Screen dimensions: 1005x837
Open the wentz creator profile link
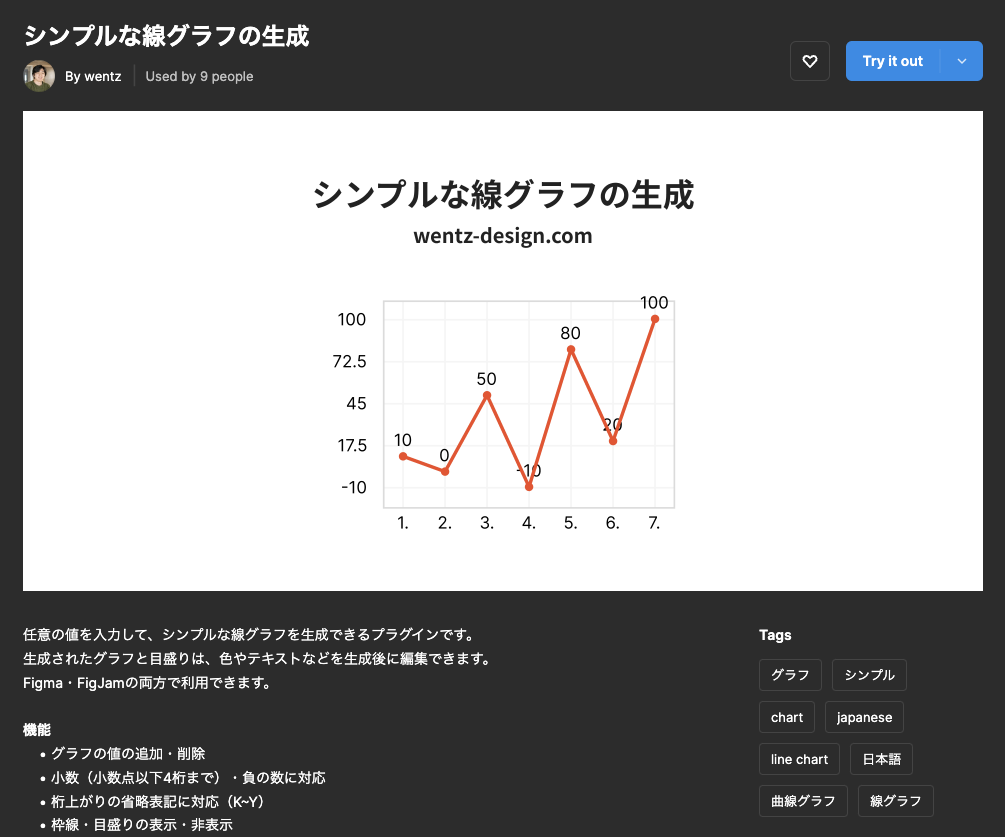(94, 76)
